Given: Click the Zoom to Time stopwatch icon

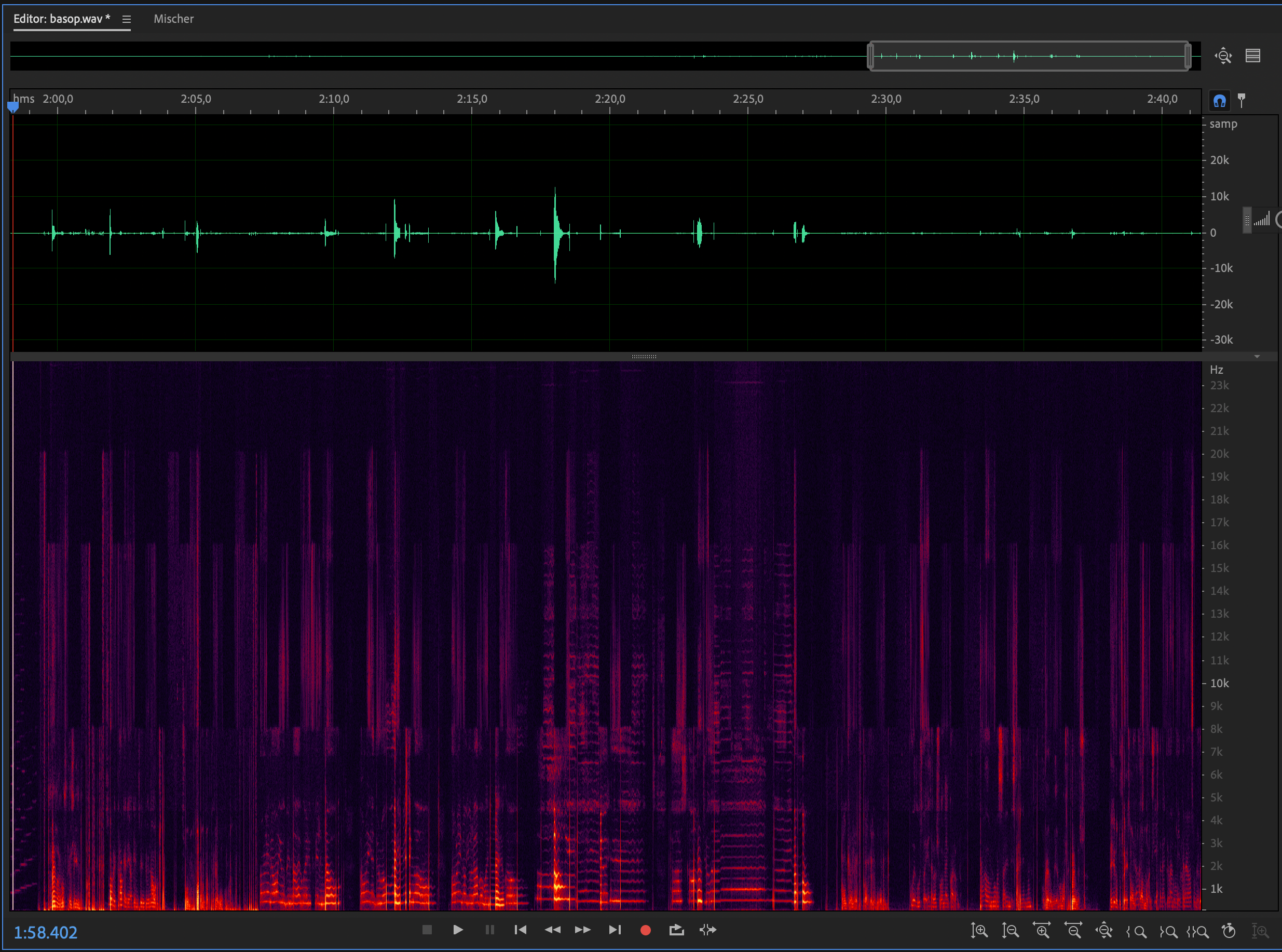Looking at the screenshot, I should point(1229,930).
